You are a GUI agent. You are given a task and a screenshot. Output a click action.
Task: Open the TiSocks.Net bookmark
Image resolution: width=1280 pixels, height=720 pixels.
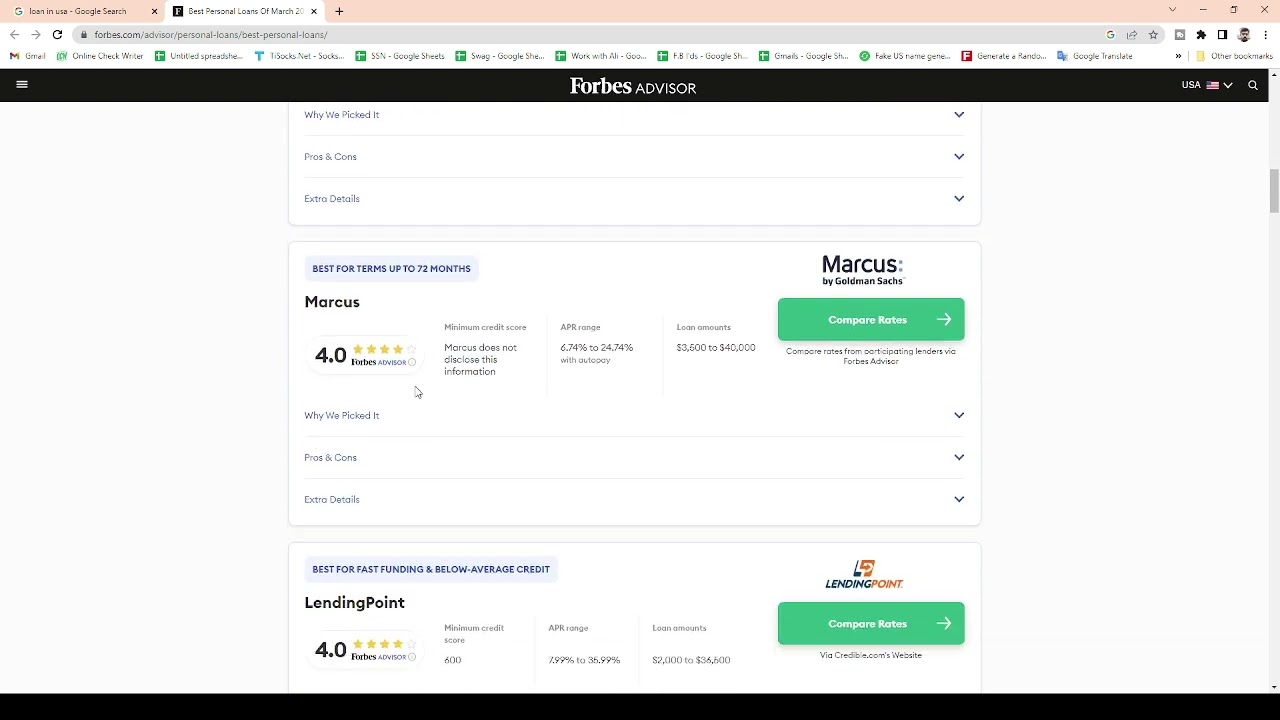point(299,56)
